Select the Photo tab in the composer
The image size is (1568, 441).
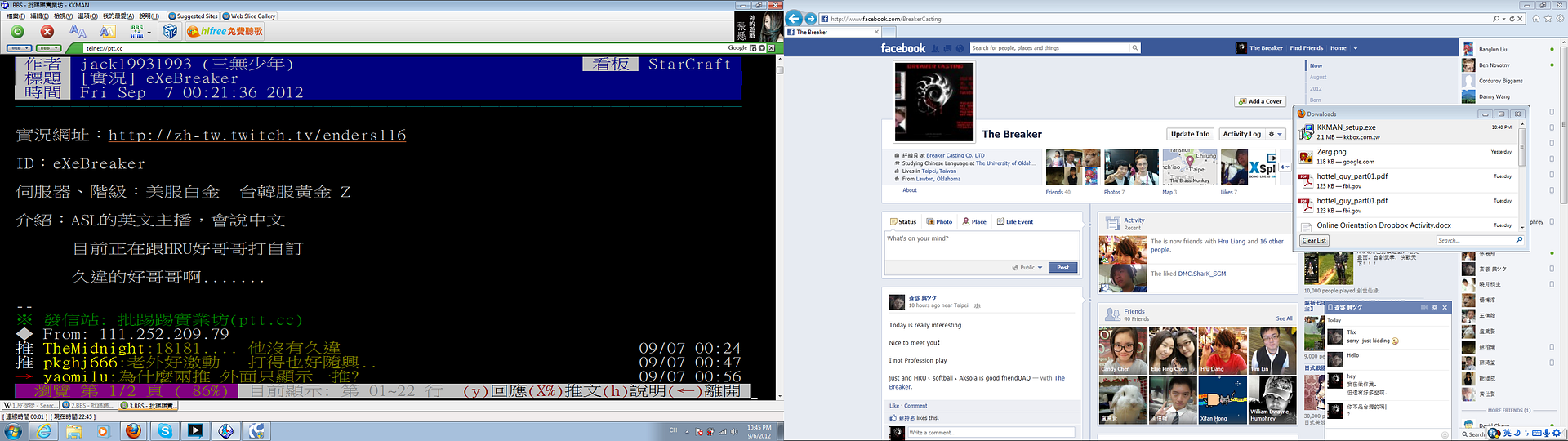pos(939,221)
